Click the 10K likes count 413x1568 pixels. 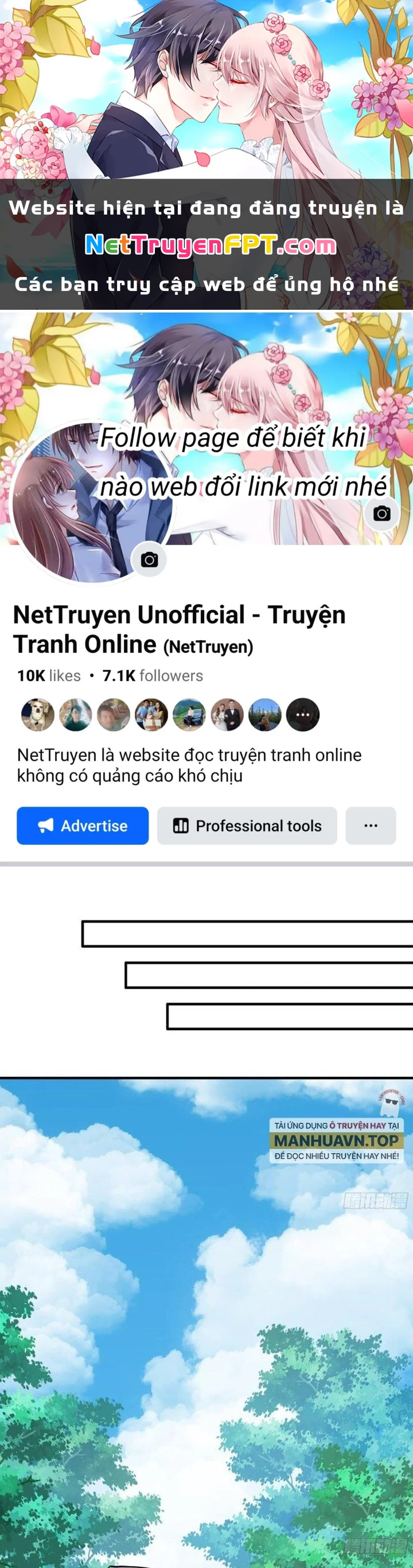[49, 676]
